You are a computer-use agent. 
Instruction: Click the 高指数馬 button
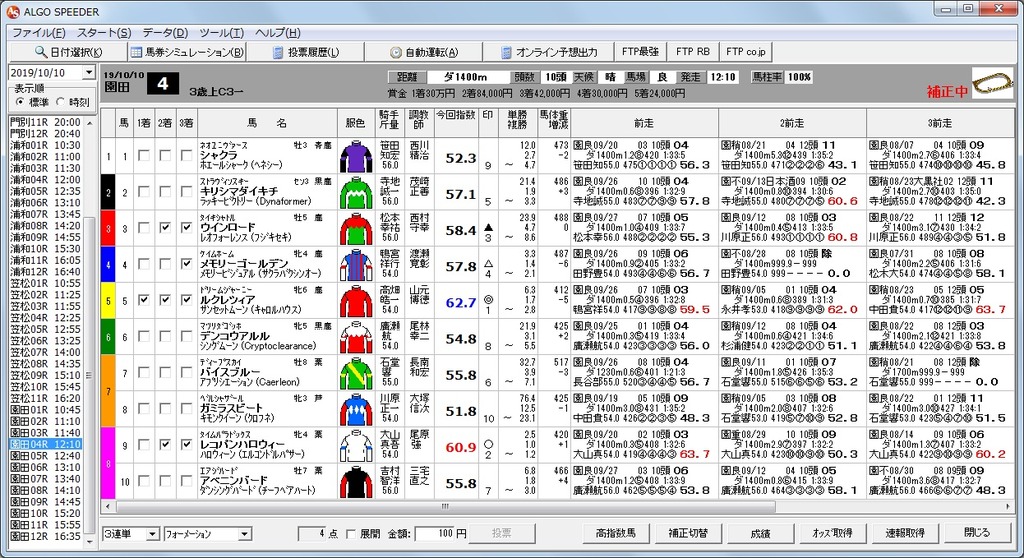615,533
